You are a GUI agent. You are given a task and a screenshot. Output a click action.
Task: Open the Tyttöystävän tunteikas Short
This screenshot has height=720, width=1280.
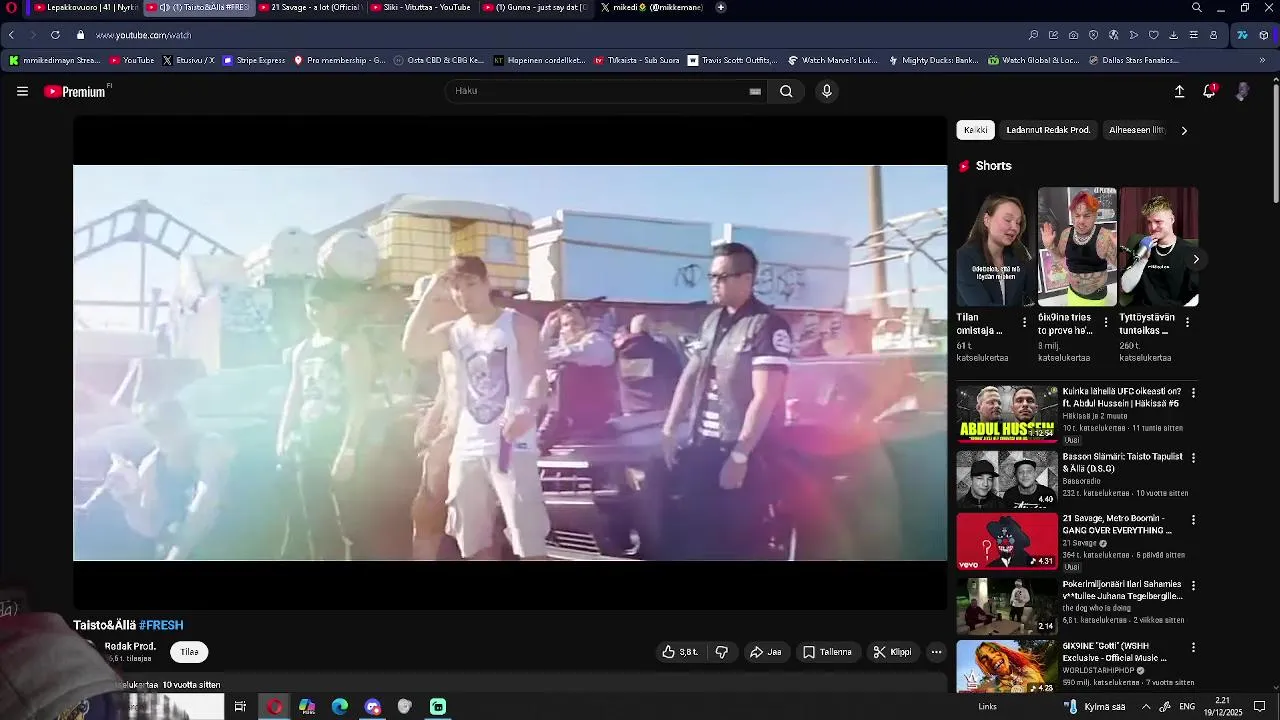(x=1159, y=246)
